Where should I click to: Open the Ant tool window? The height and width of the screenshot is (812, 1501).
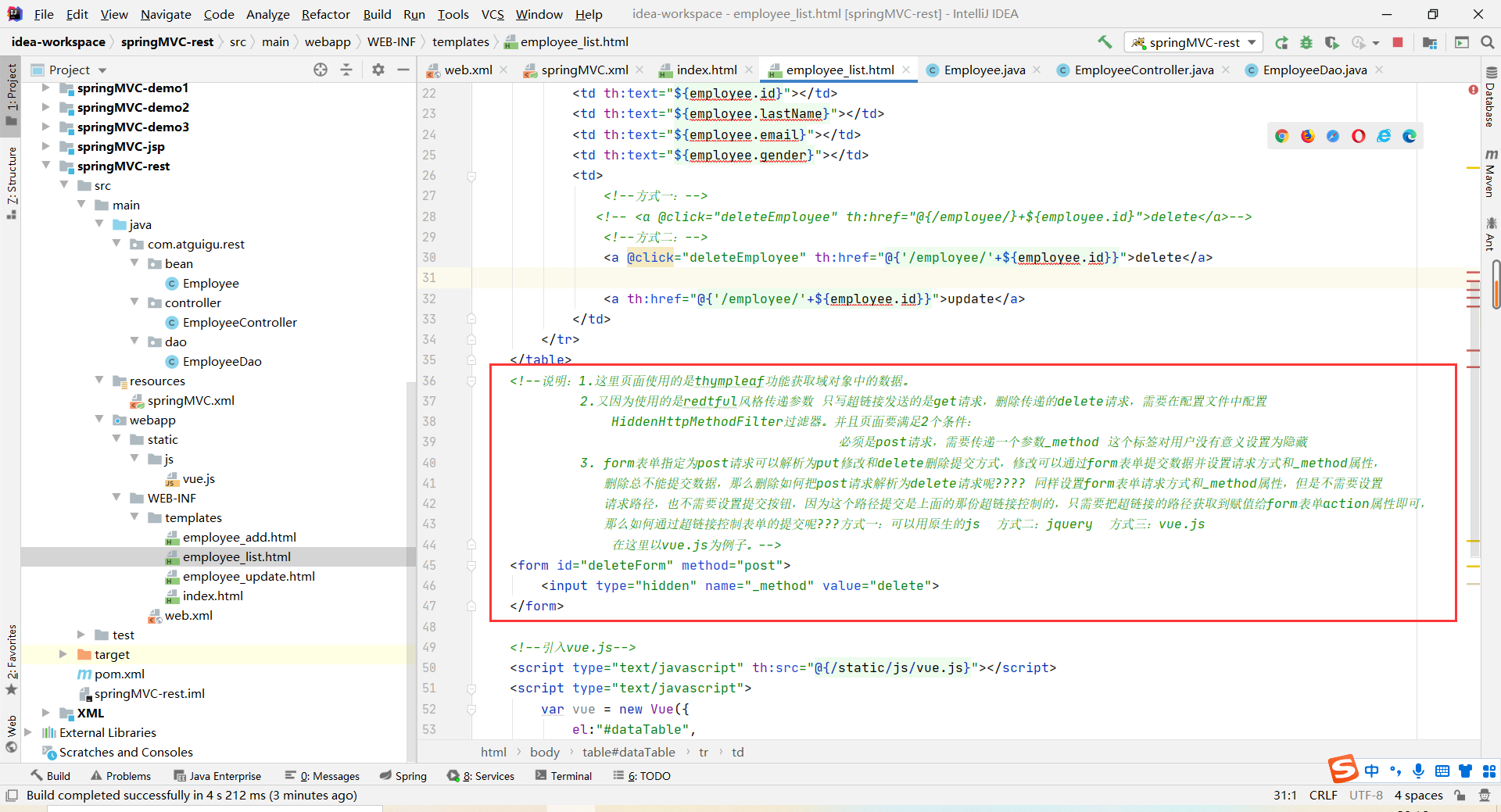(1490, 234)
